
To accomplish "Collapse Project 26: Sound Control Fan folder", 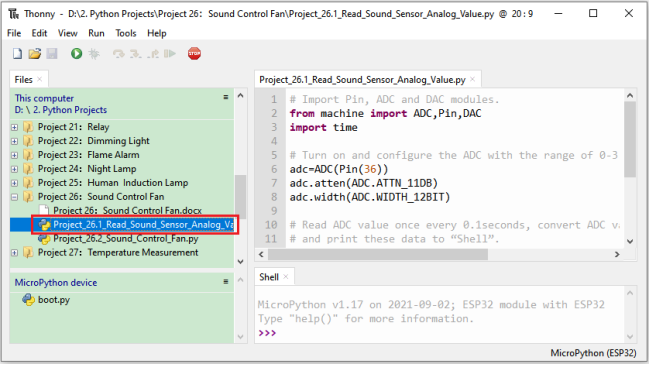I will tap(15, 197).
